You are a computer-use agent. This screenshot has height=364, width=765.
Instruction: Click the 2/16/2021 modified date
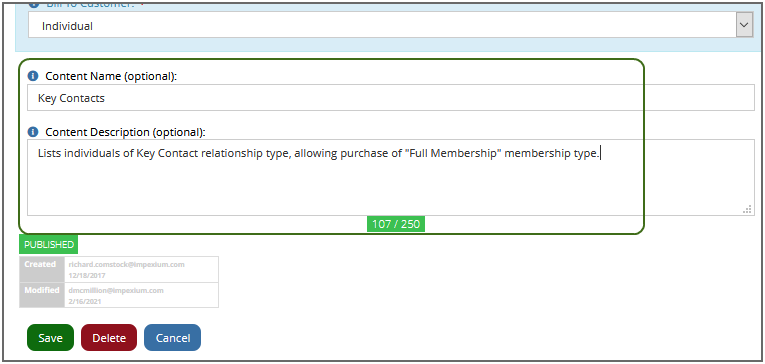tap(83, 302)
